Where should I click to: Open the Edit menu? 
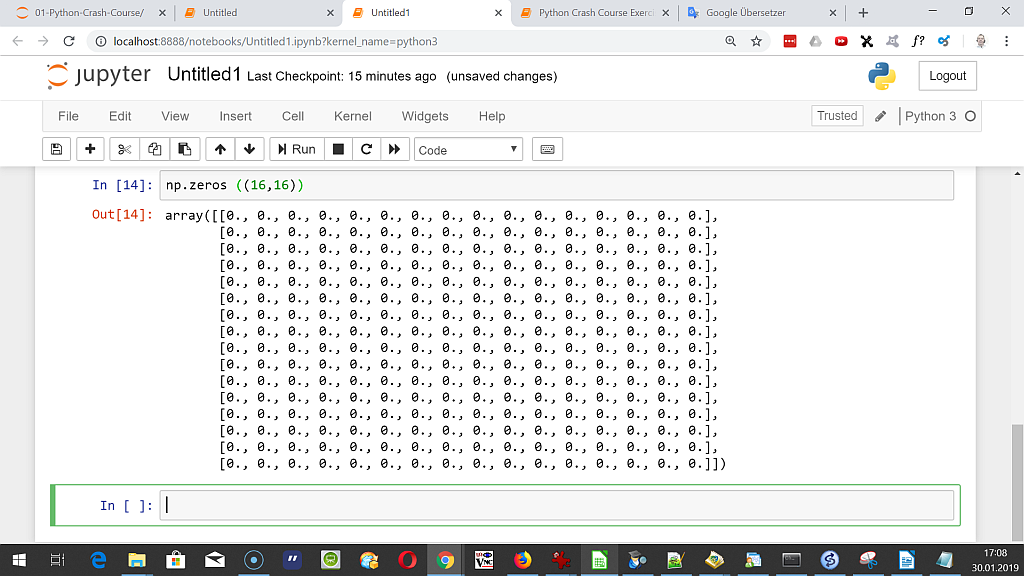coord(120,116)
